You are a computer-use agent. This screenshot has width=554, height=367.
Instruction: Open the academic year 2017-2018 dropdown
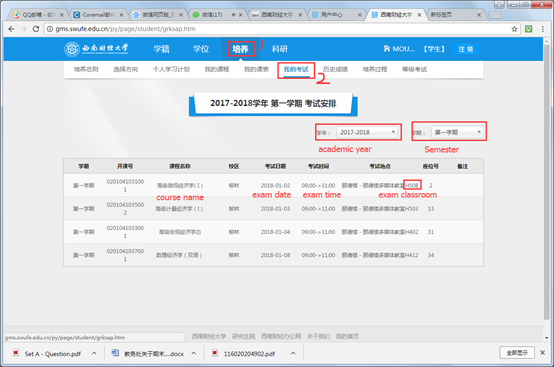click(x=367, y=132)
